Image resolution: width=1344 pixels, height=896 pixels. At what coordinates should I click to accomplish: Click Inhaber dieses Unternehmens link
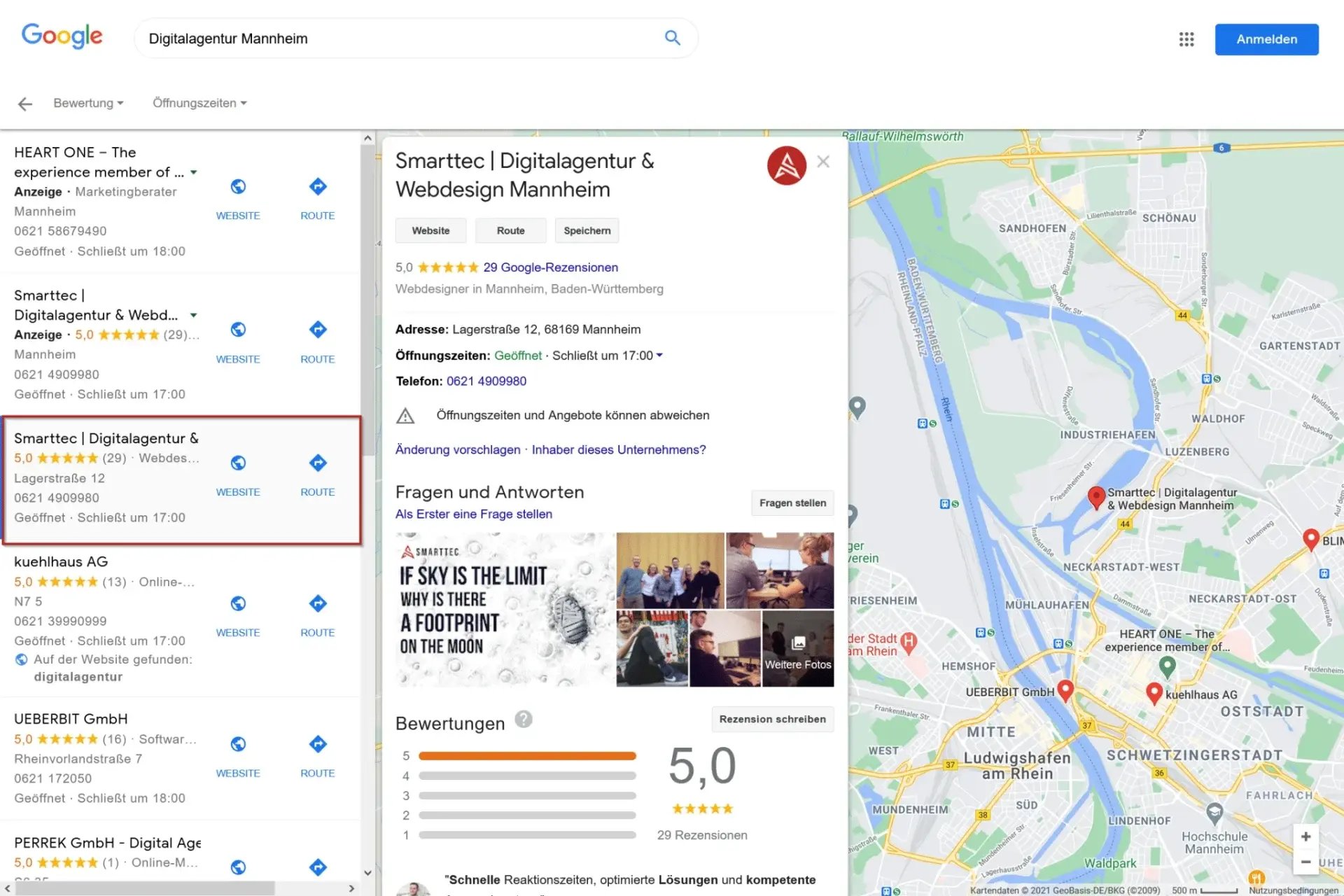pyautogui.click(x=617, y=449)
